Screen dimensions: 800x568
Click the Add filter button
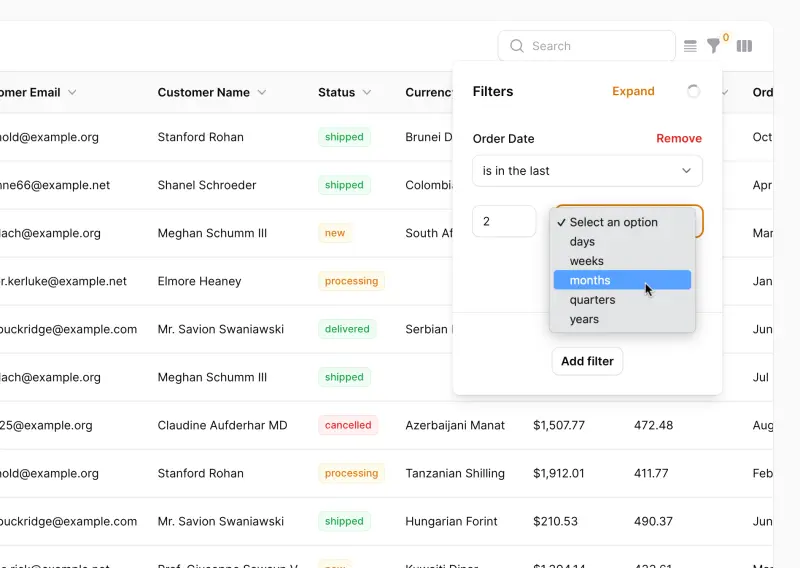(x=587, y=361)
